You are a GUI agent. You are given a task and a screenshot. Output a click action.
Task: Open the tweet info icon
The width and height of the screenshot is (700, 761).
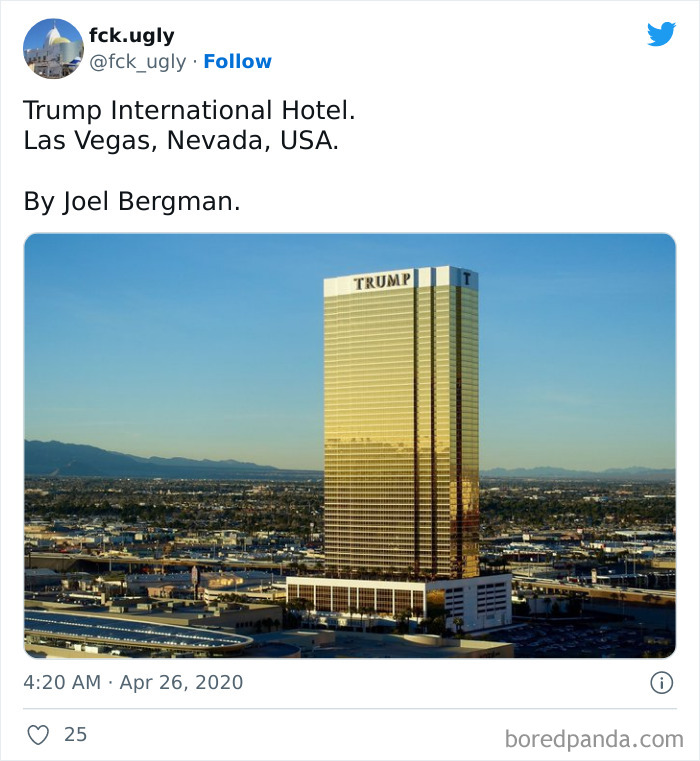[x=661, y=683]
